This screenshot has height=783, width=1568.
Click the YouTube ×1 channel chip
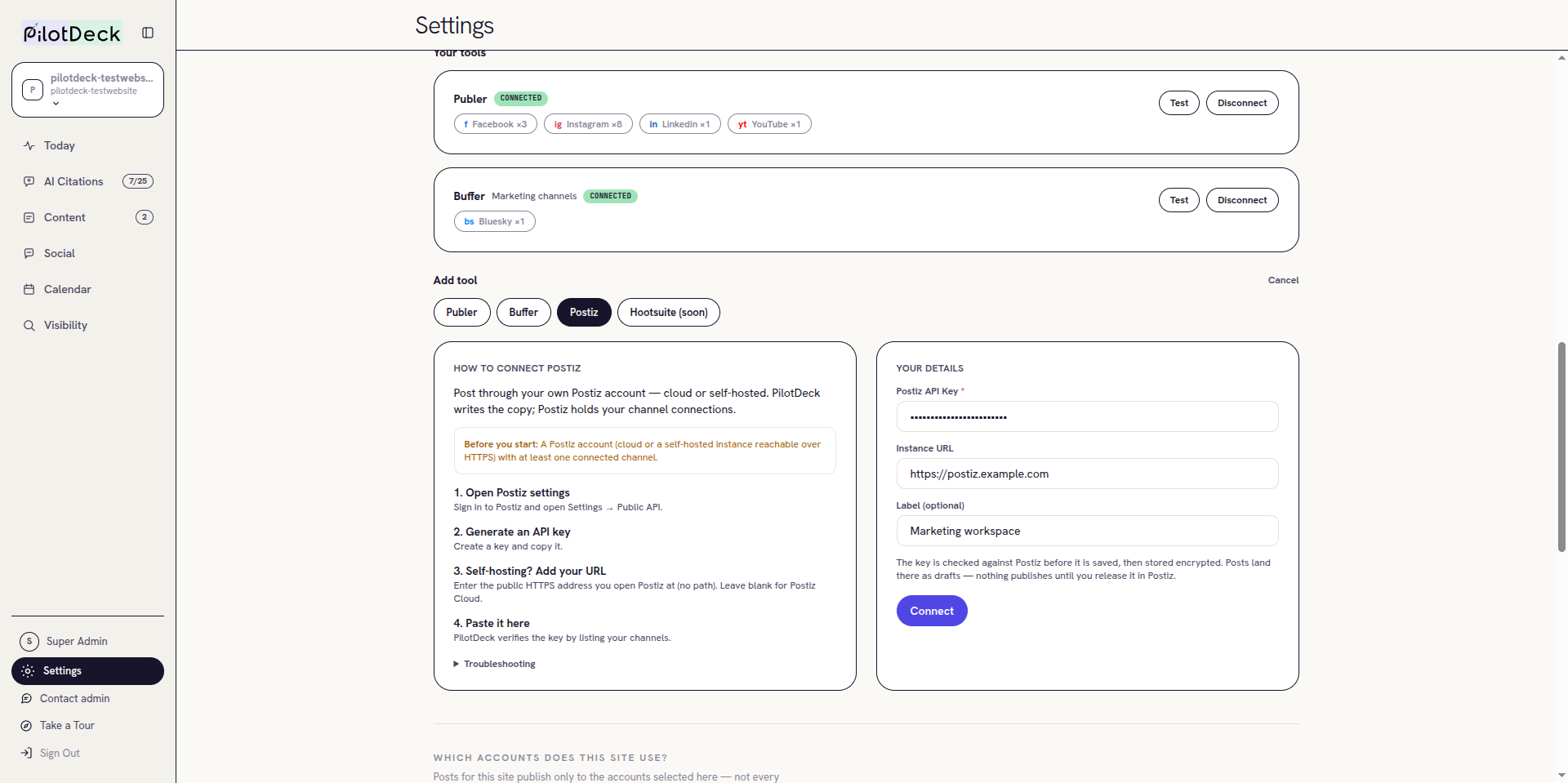[769, 124]
